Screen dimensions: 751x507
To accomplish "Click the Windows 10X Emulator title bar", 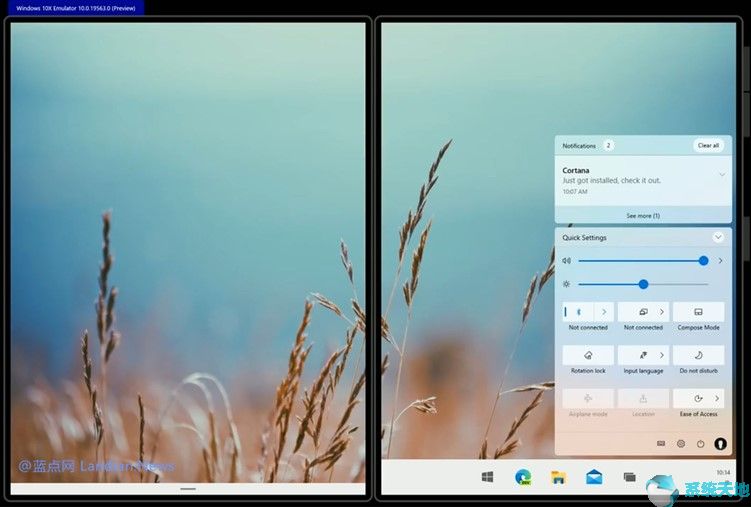I will click(76, 8).
